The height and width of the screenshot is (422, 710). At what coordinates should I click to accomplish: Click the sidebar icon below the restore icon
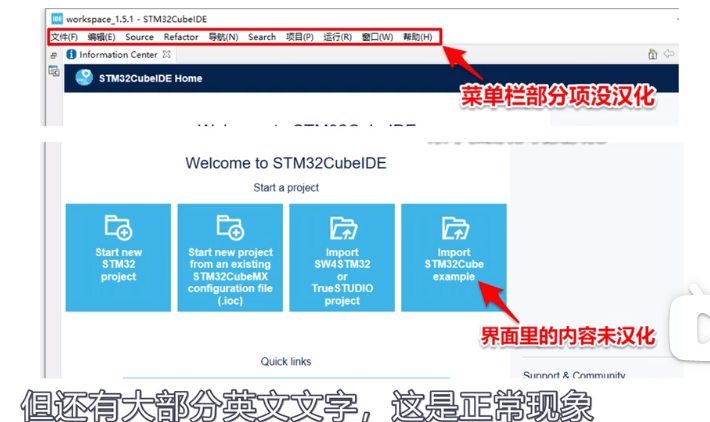[x=54, y=71]
